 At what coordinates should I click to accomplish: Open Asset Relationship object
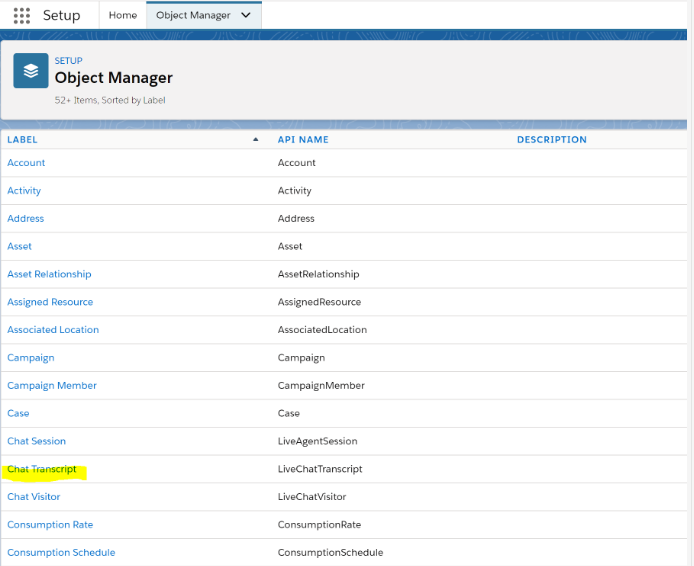click(49, 274)
